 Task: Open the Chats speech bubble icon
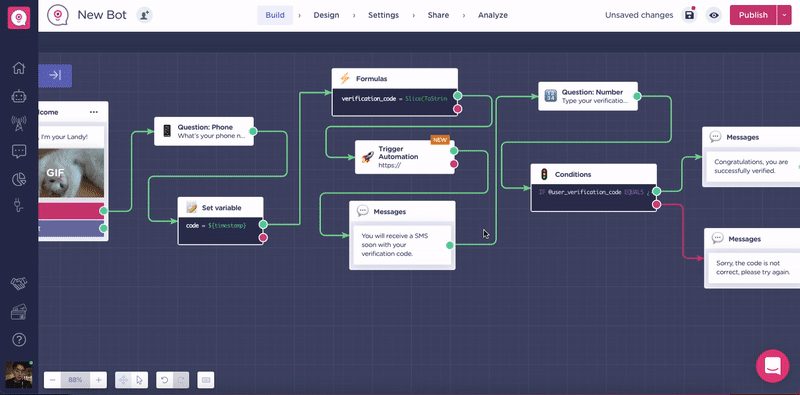19,151
